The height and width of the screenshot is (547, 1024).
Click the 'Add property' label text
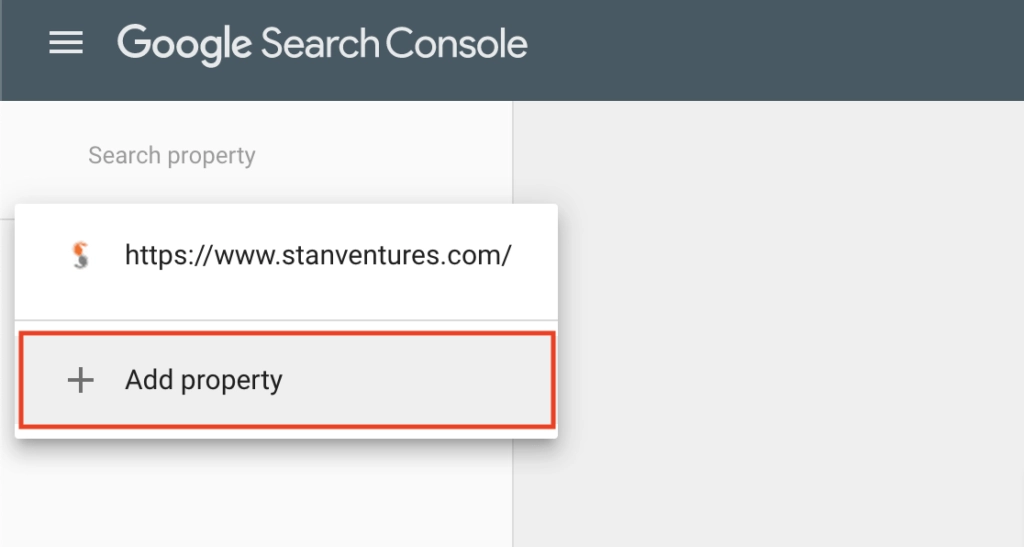coord(204,380)
